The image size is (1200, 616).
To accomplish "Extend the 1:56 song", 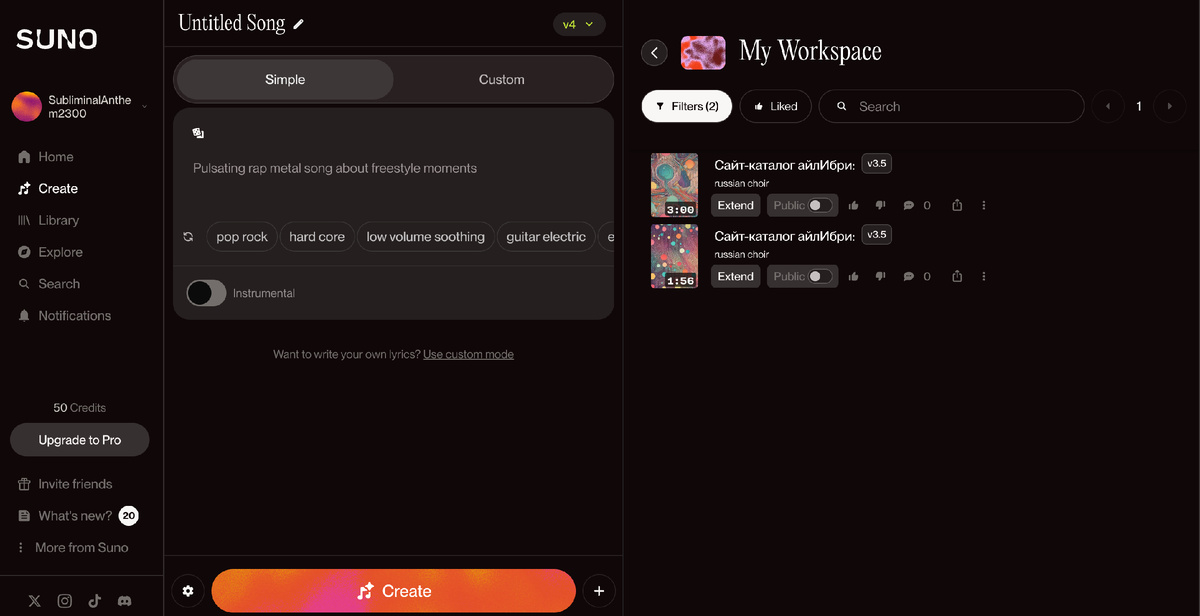I will click(736, 276).
